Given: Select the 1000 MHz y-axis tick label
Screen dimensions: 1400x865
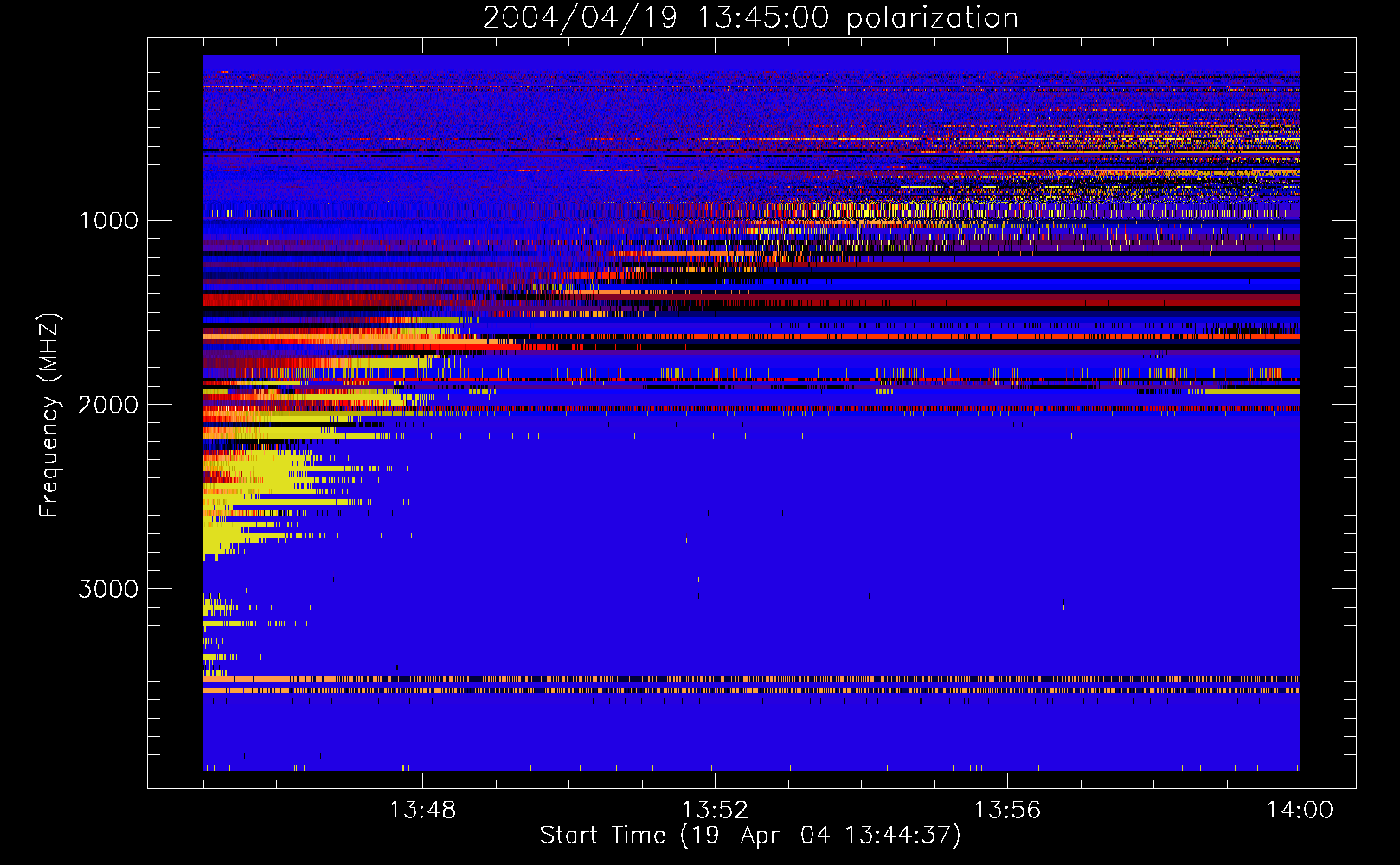Looking at the screenshot, I should click(x=108, y=221).
